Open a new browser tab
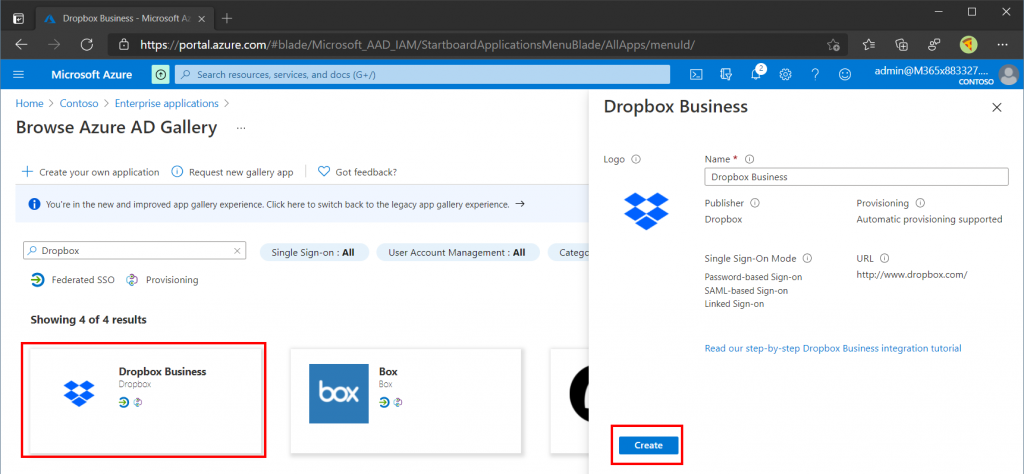 [x=227, y=18]
